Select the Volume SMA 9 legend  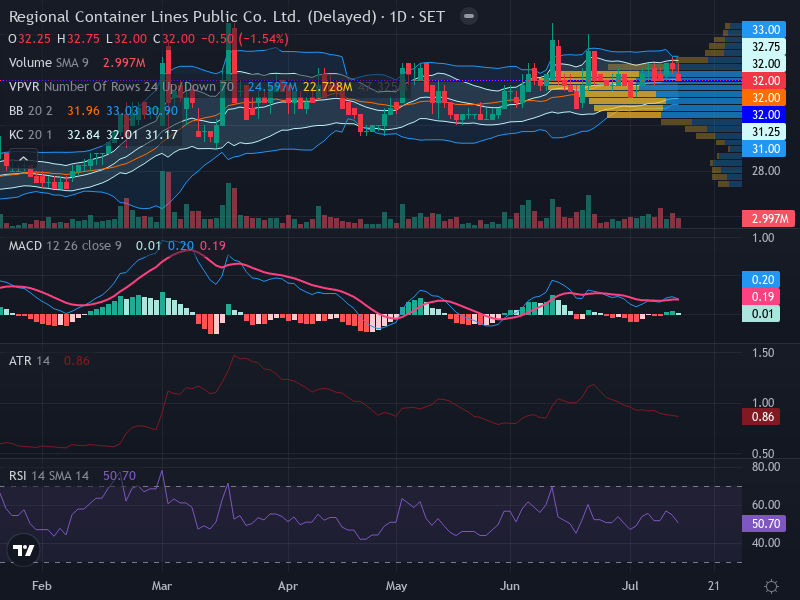click(48, 63)
